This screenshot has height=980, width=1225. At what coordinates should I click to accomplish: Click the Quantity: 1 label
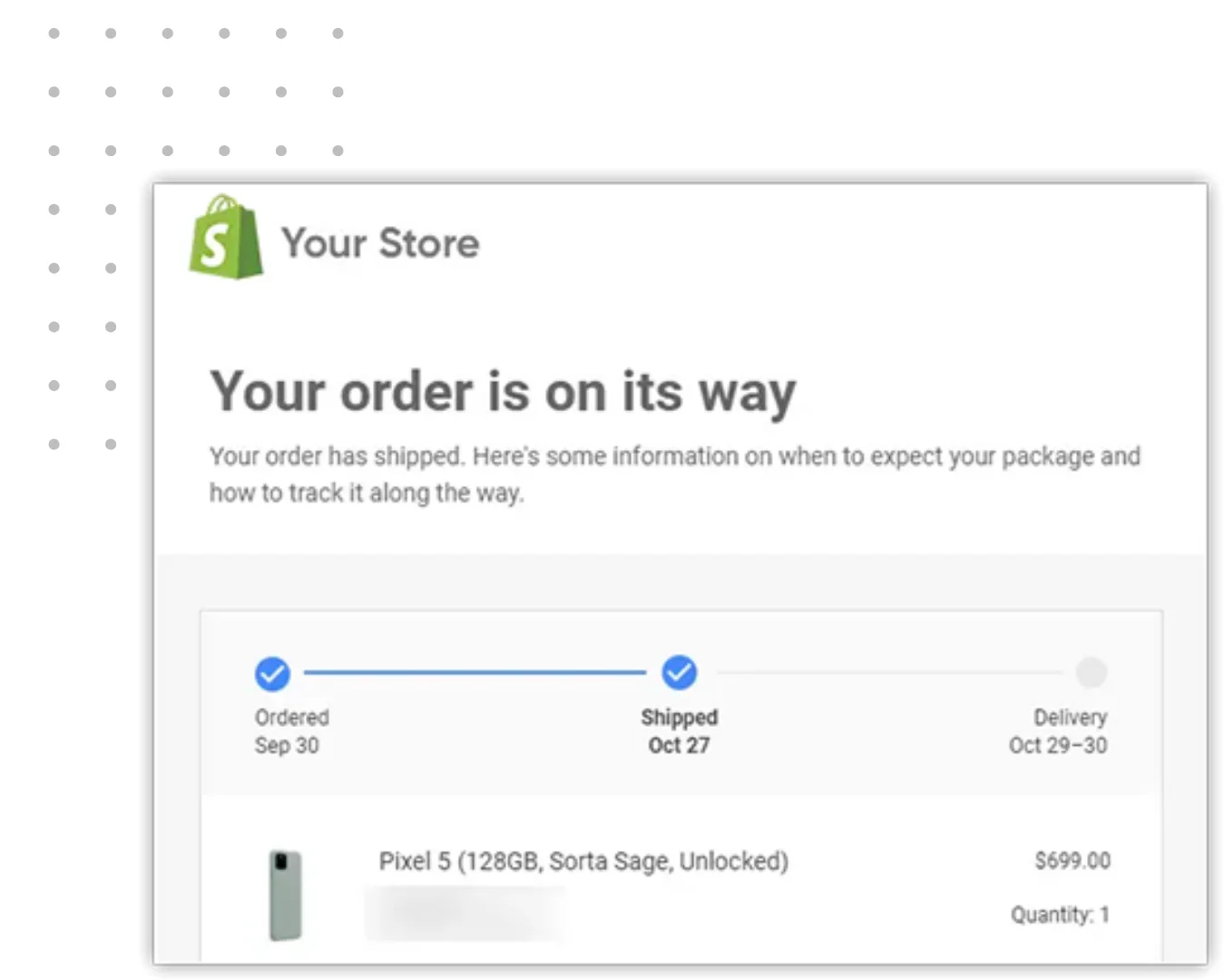point(1060,914)
